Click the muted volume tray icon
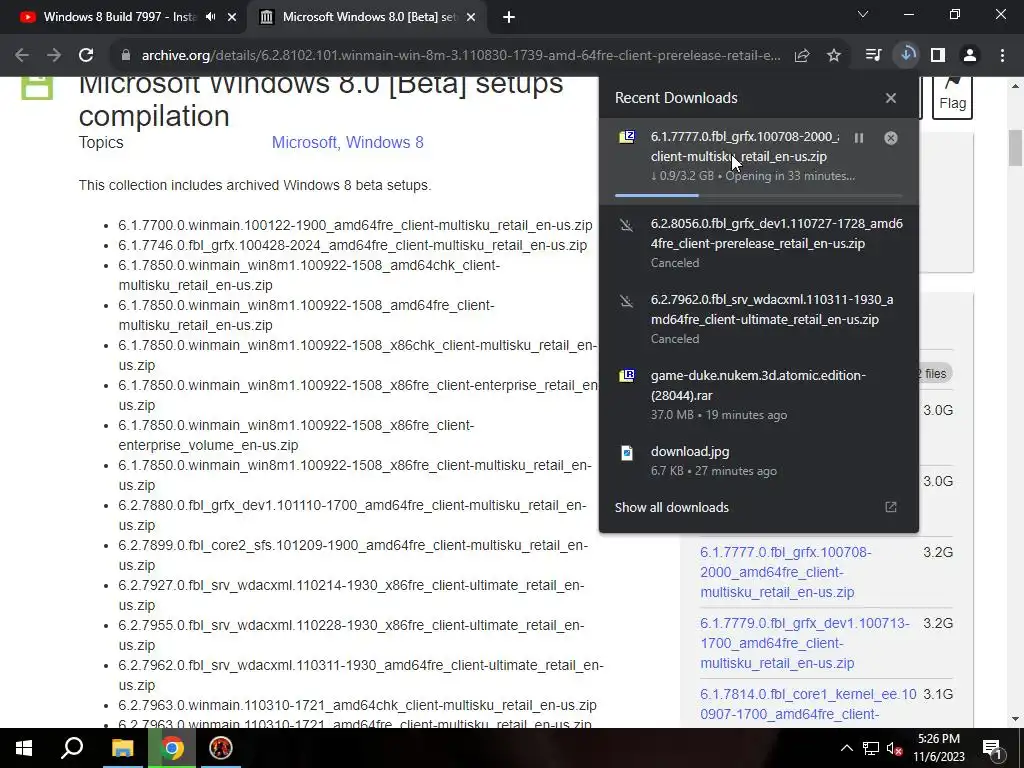This screenshot has height=768, width=1024. (895, 748)
